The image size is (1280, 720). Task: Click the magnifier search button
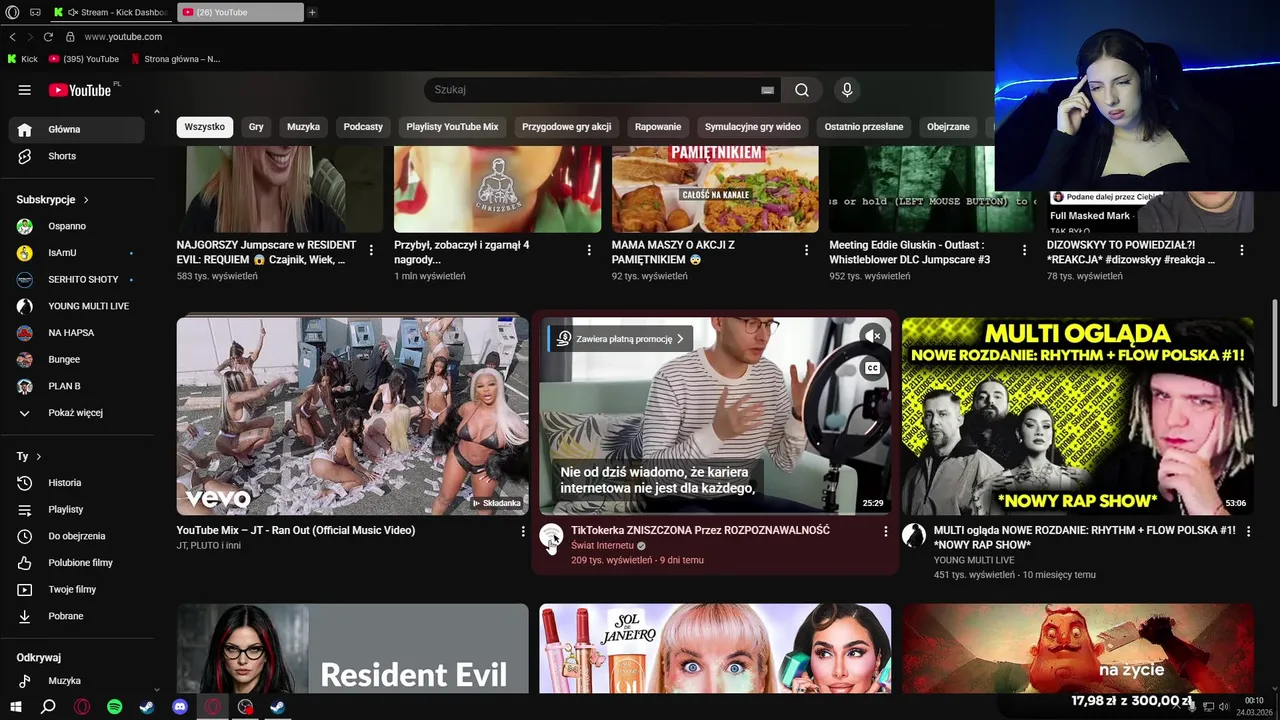click(x=802, y=90)
